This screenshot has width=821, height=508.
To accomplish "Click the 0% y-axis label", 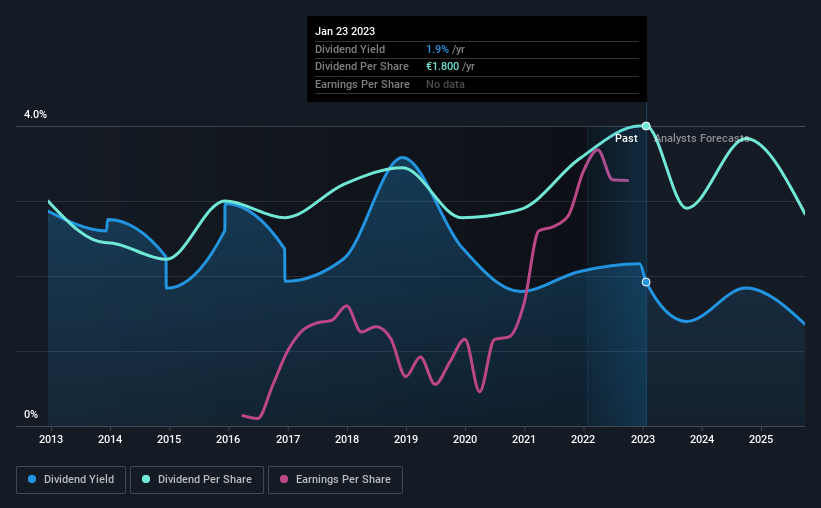I will [x=31, y=415].
